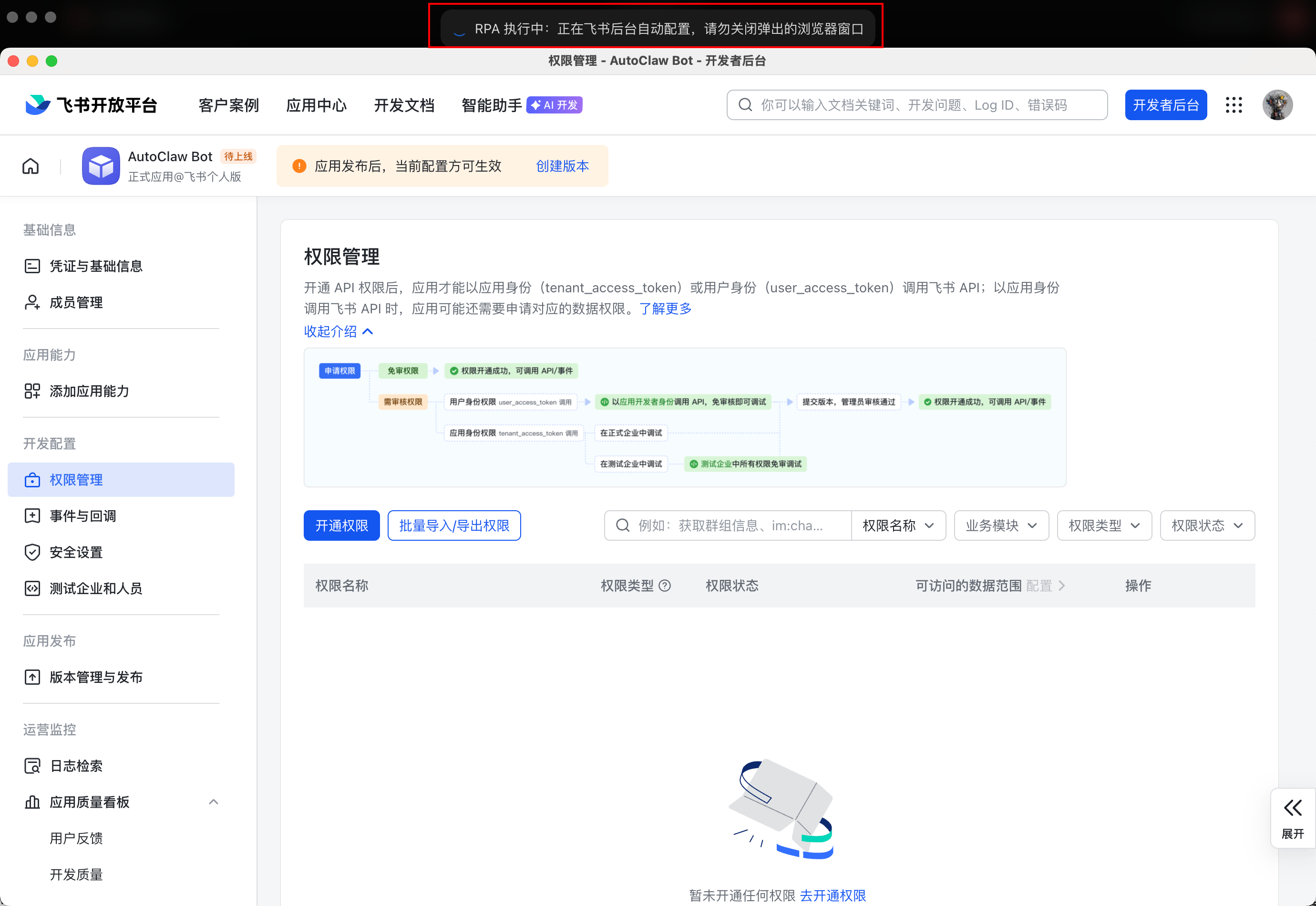Collapse the 应用质量看板 sidebar section
1316x906 pixels.
tap(214, 802)
